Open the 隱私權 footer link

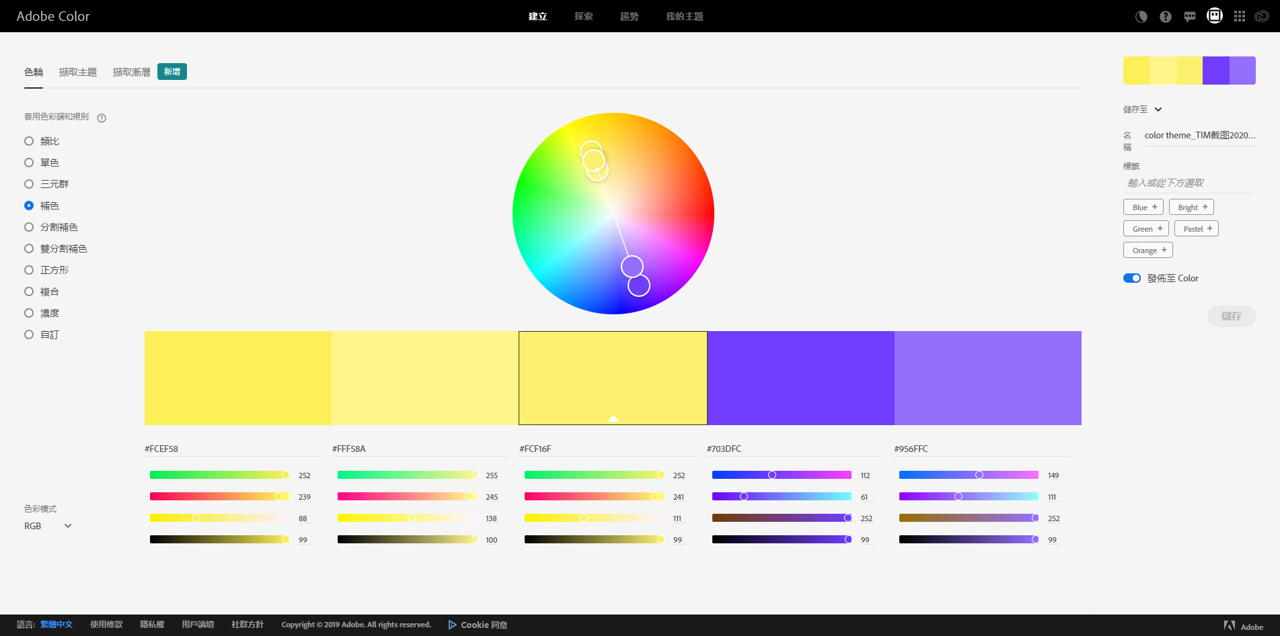click(x=152, y=625)
